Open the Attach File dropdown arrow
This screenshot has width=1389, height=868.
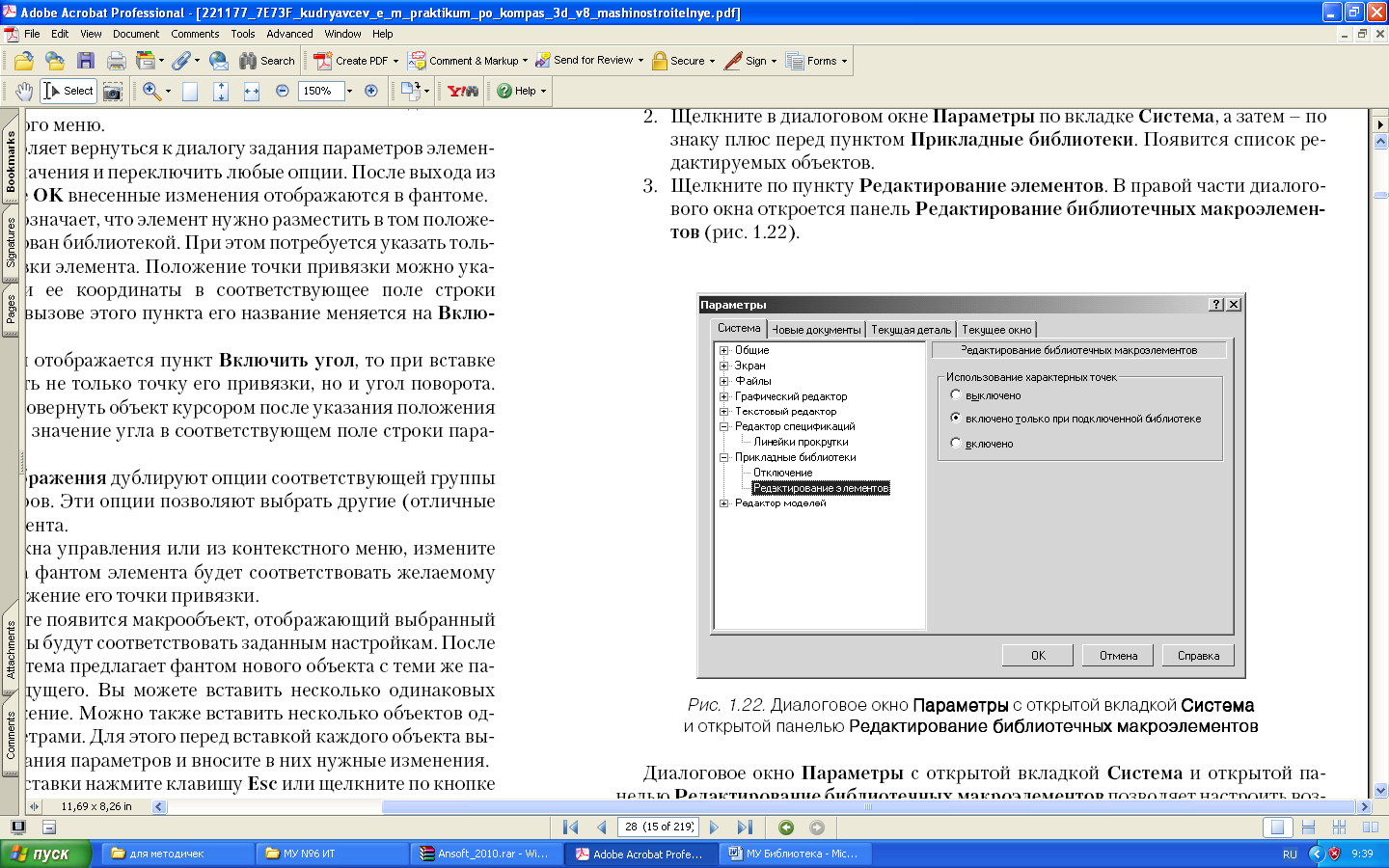point(197,61)
